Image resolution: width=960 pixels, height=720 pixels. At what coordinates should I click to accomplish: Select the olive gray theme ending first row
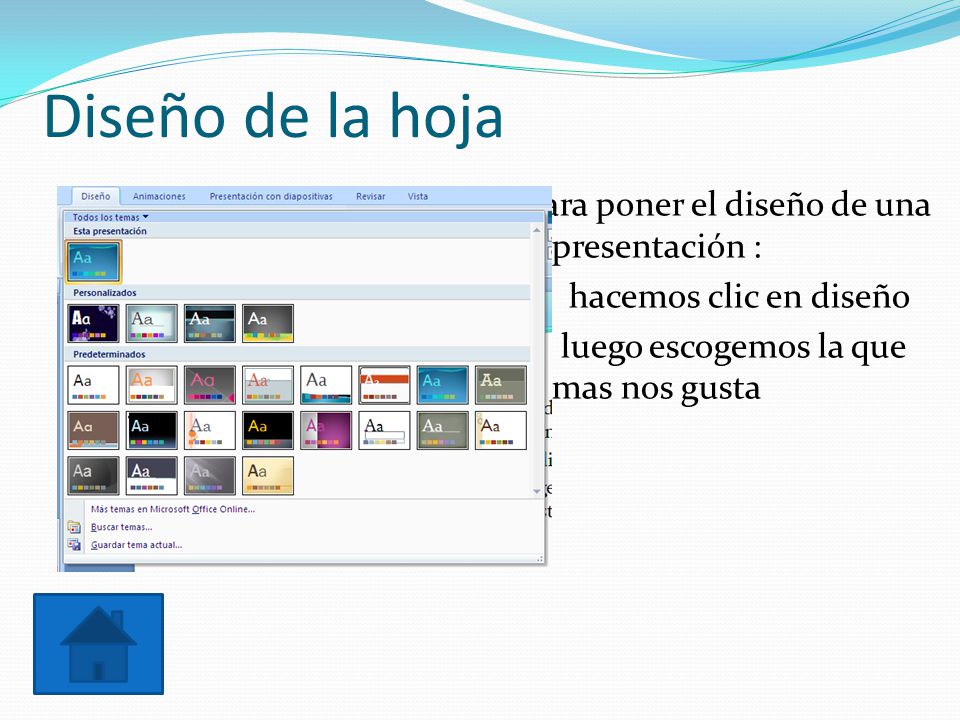pos(501,385)
